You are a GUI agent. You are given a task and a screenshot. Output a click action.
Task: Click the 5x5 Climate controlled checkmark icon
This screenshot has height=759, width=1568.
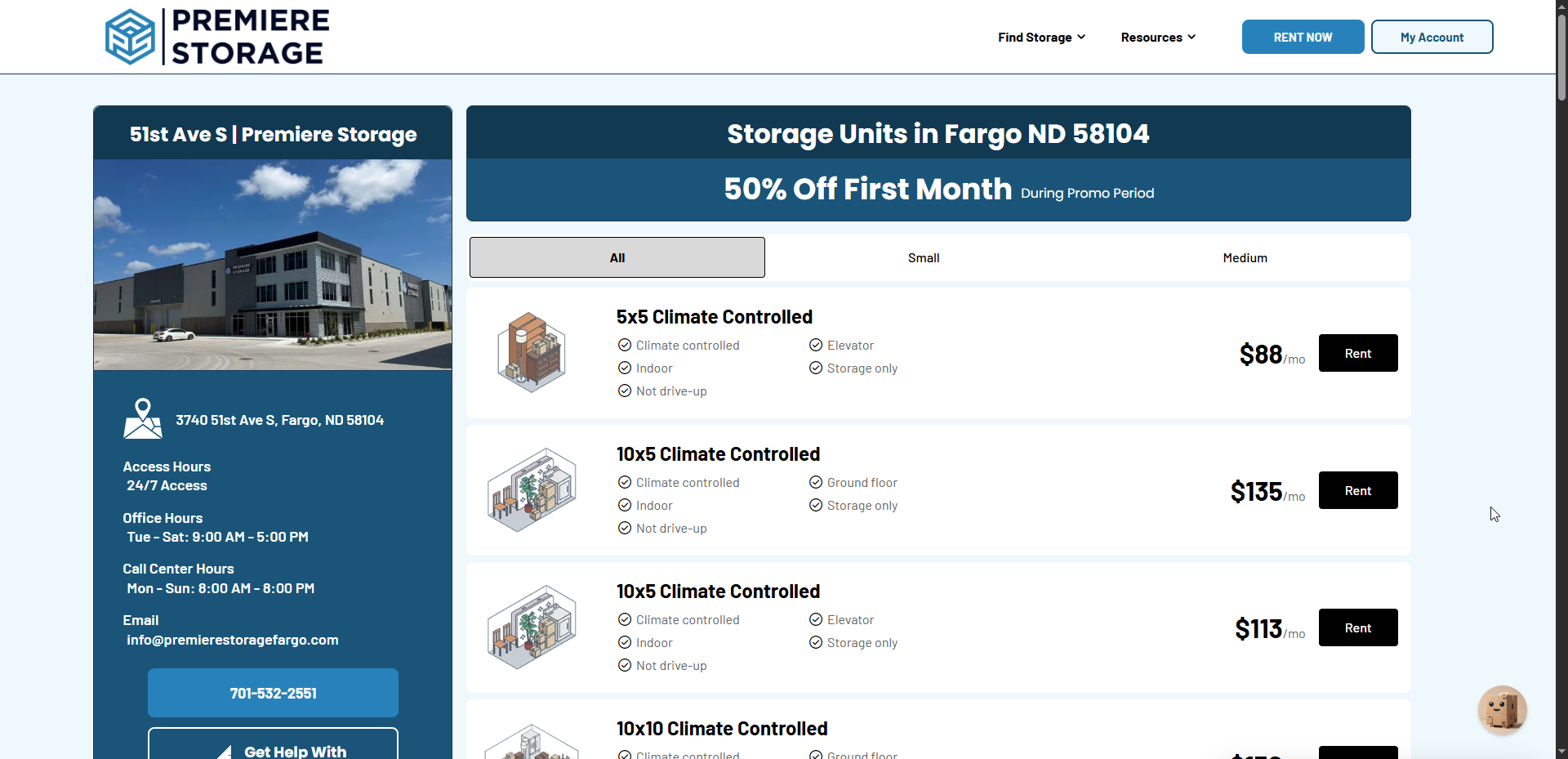(625, 345)
